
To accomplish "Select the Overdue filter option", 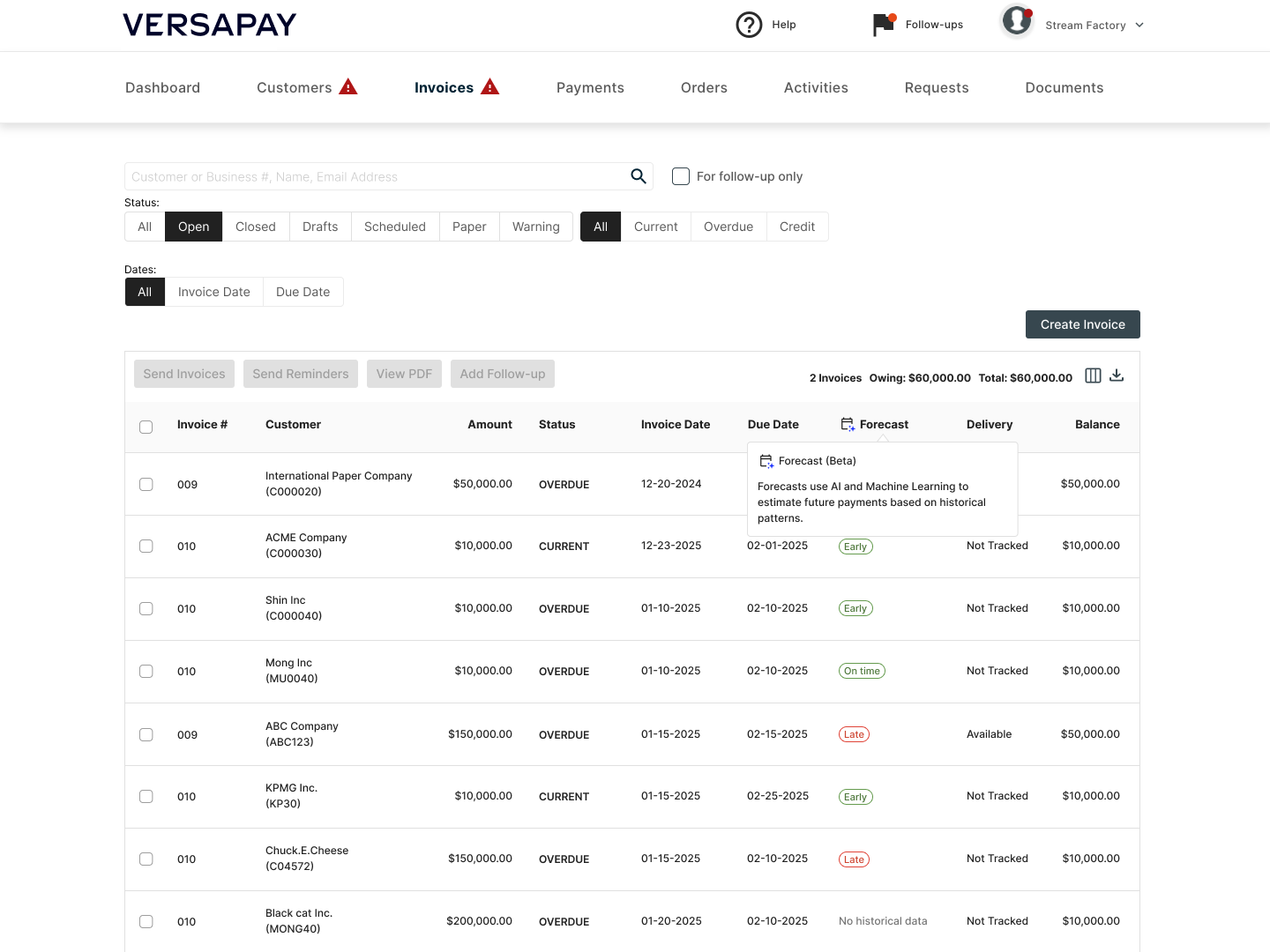I will [728, 227].
